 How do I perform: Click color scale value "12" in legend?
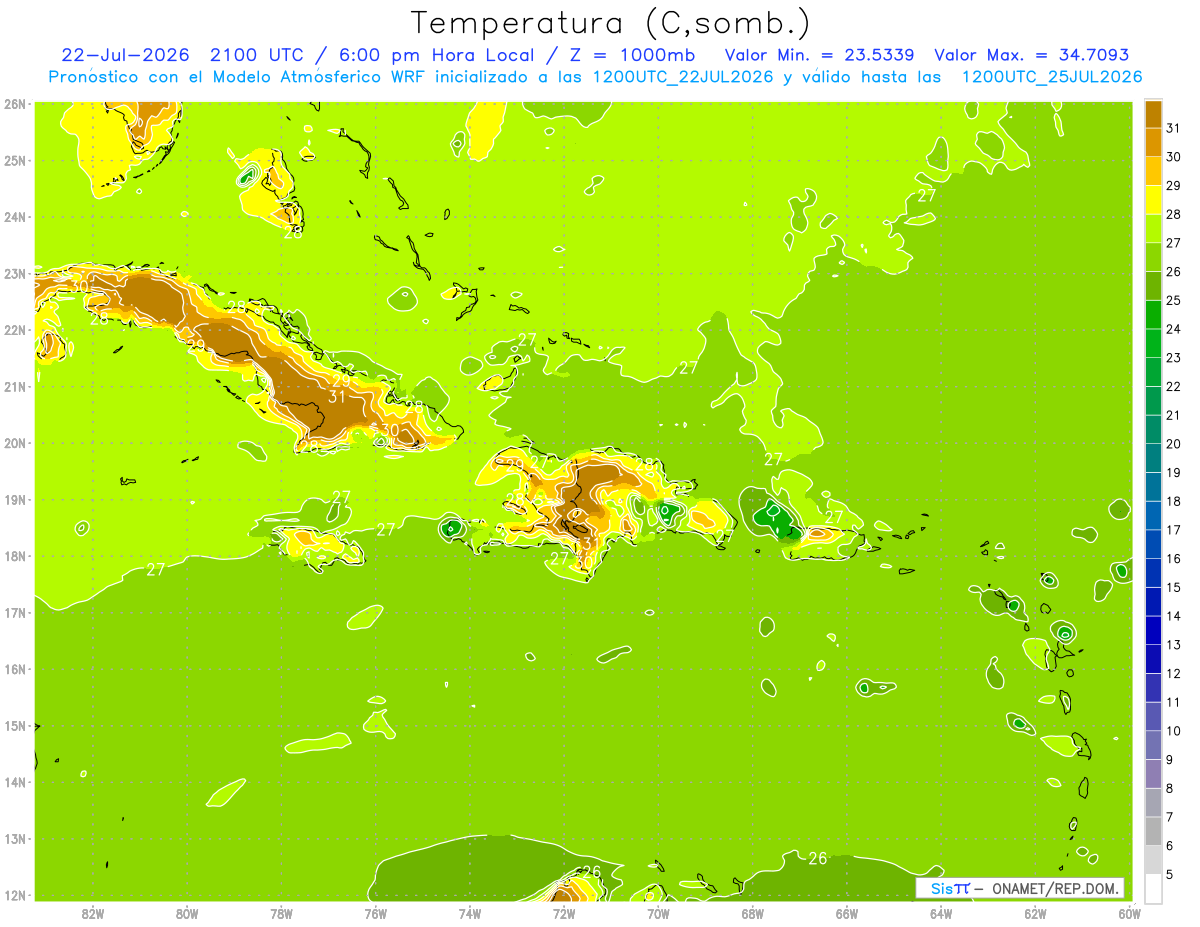[1173, 674]
